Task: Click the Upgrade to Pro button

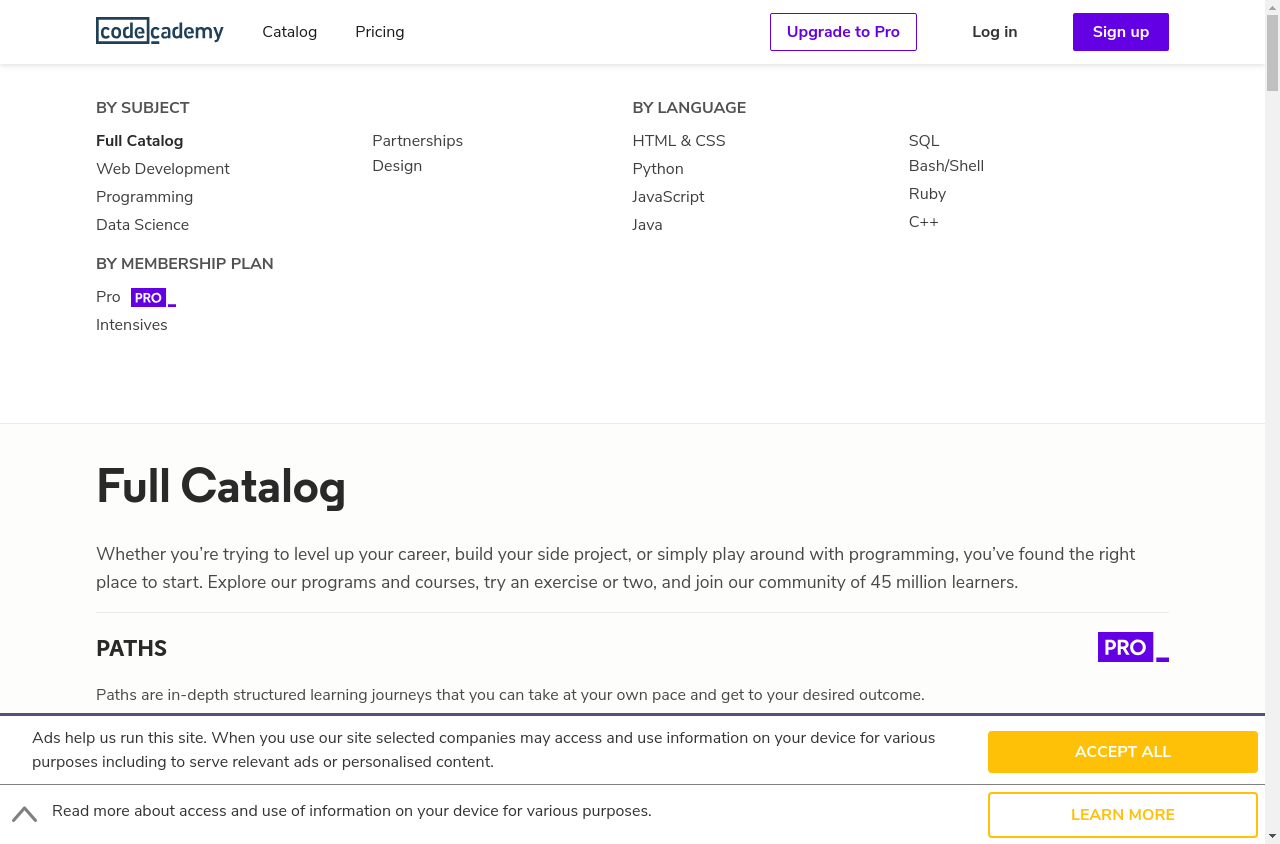Action: click(843, 32)
